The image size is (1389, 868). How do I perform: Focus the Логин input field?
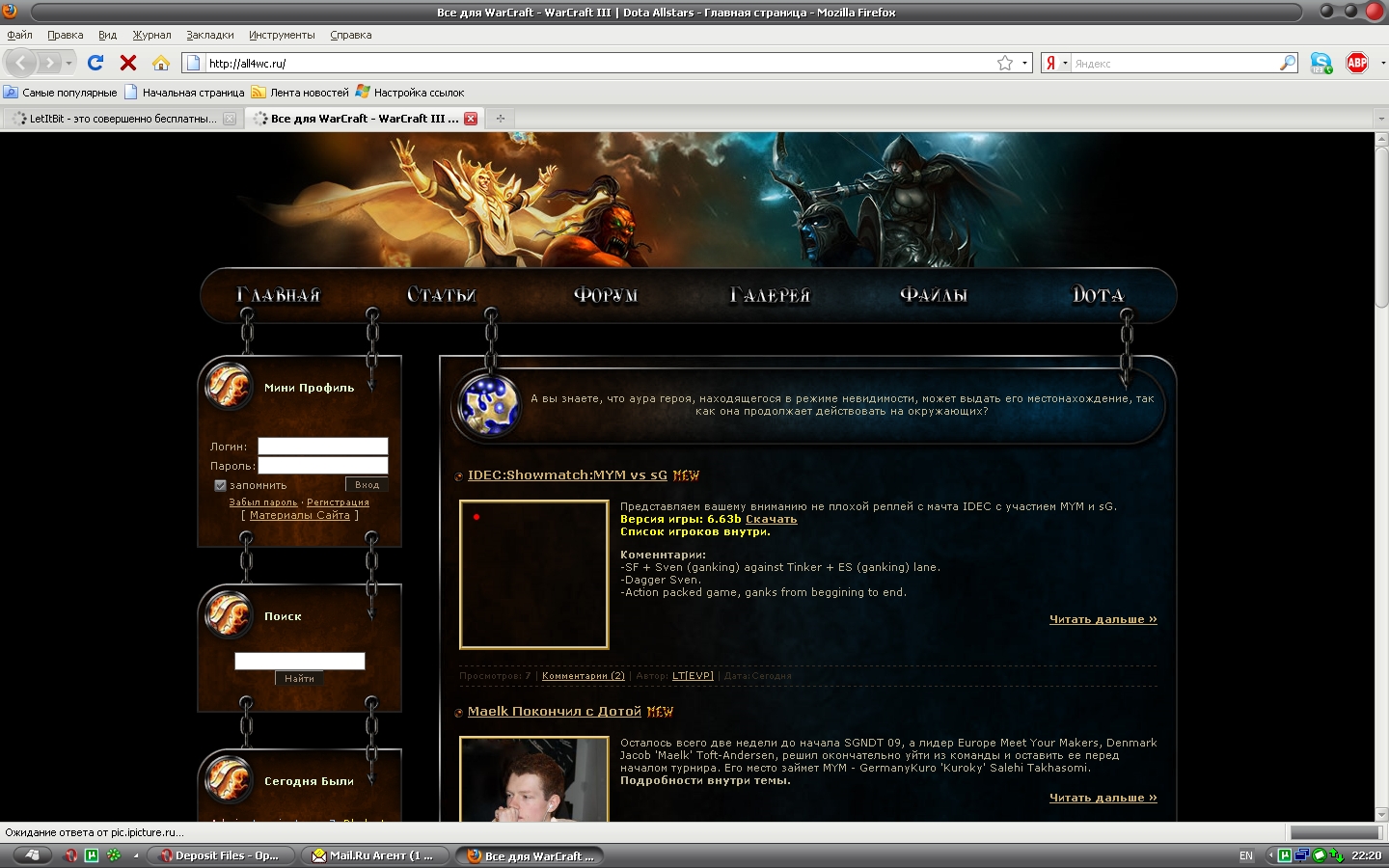click(323, 446)
